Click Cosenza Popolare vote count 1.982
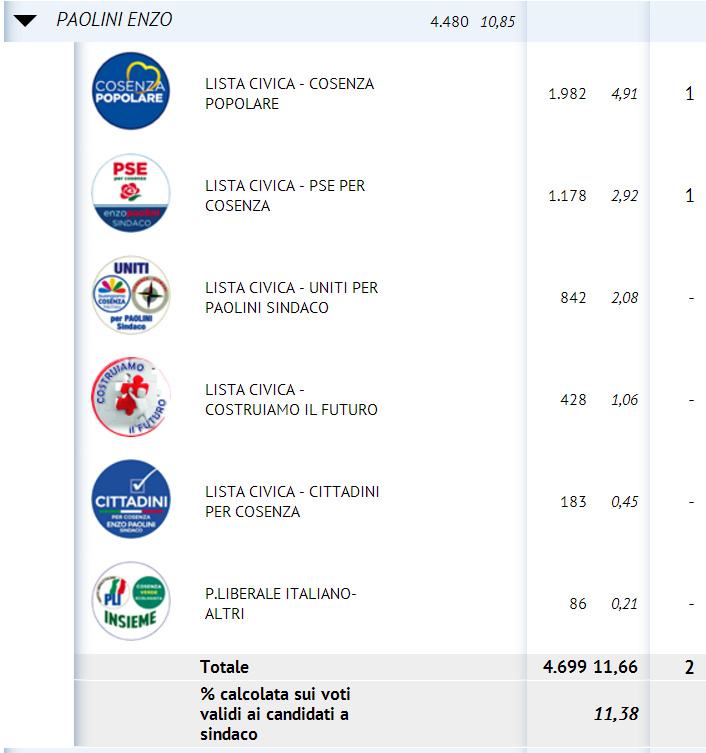The width and height of the screenshot is (706, 753). [x=567, y=95]
